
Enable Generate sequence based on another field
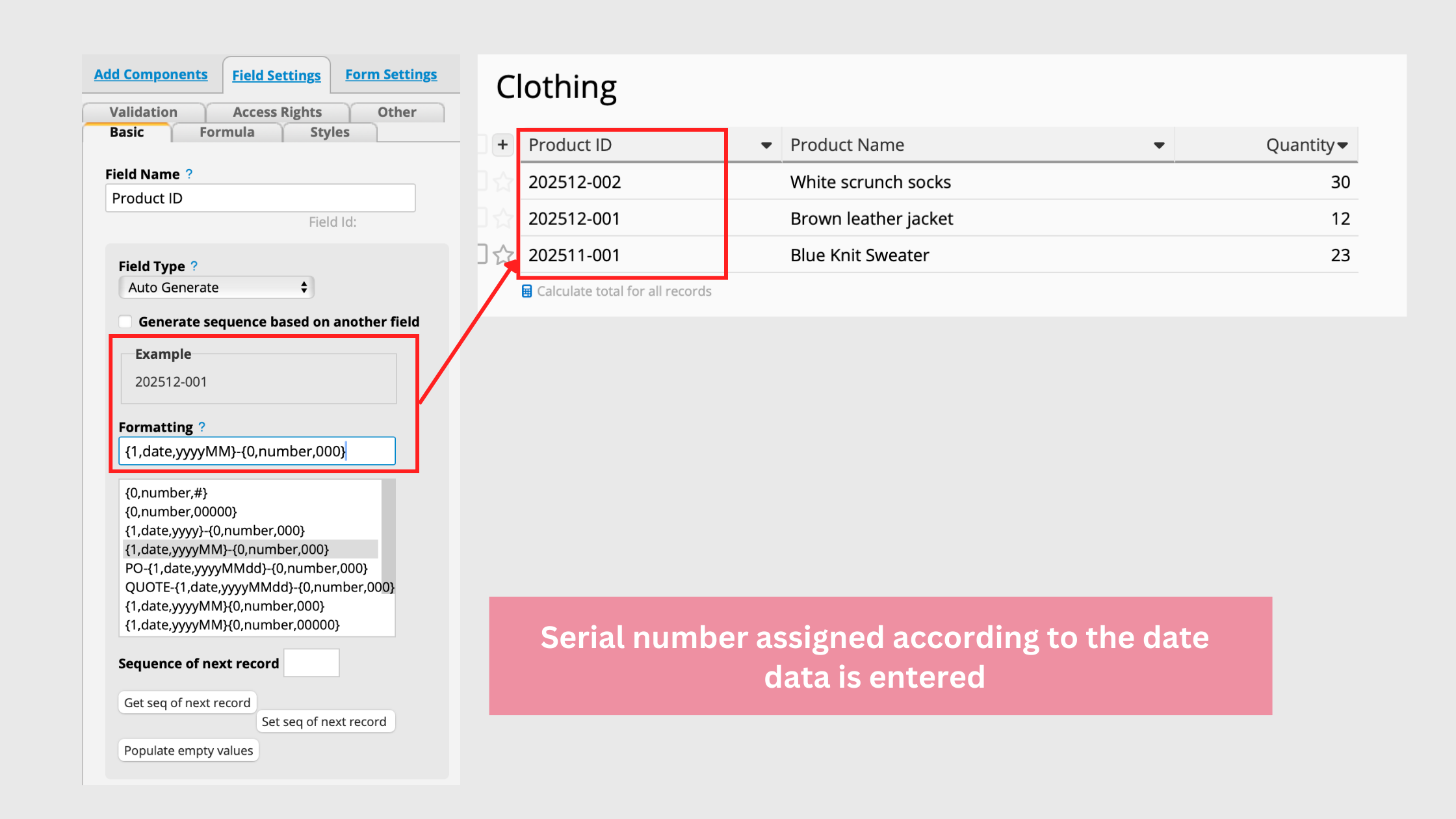point(125,322)
